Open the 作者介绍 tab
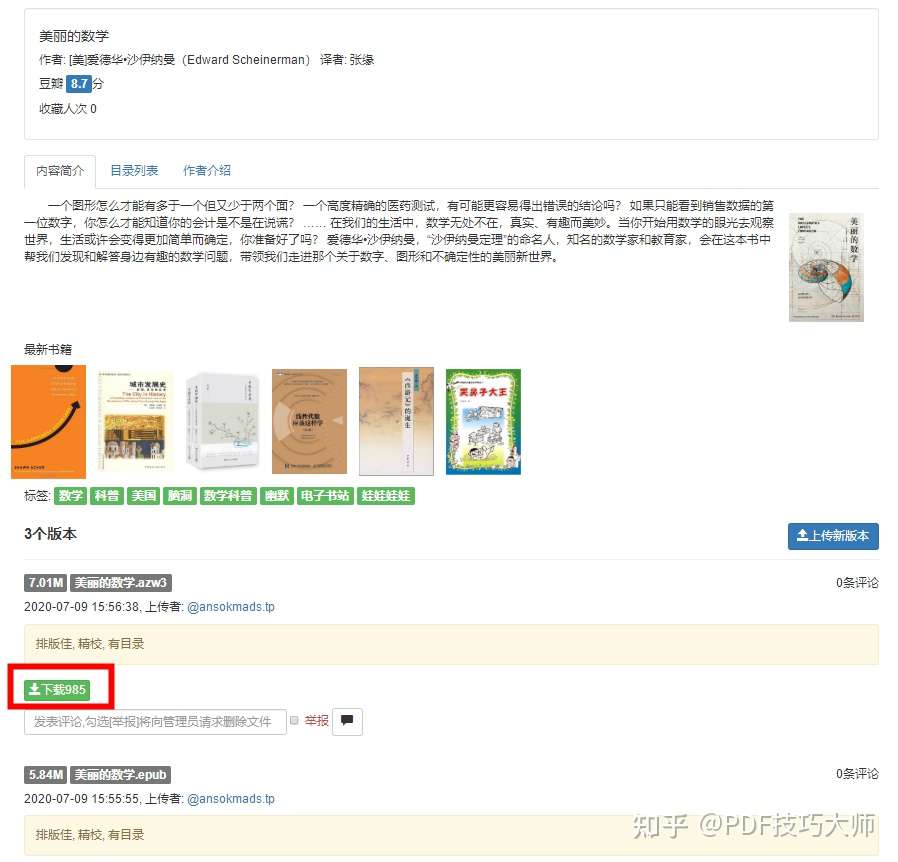 click(207, 171)
